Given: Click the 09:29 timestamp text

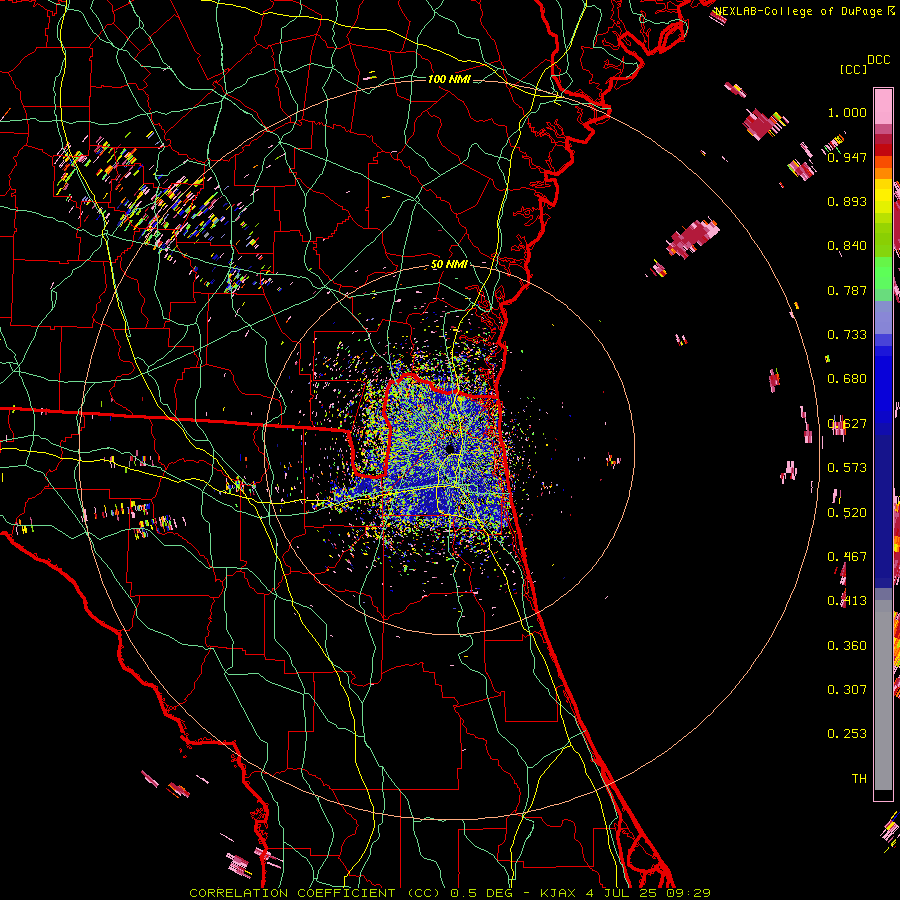Looking at the screenshot, I should [688, 893].
